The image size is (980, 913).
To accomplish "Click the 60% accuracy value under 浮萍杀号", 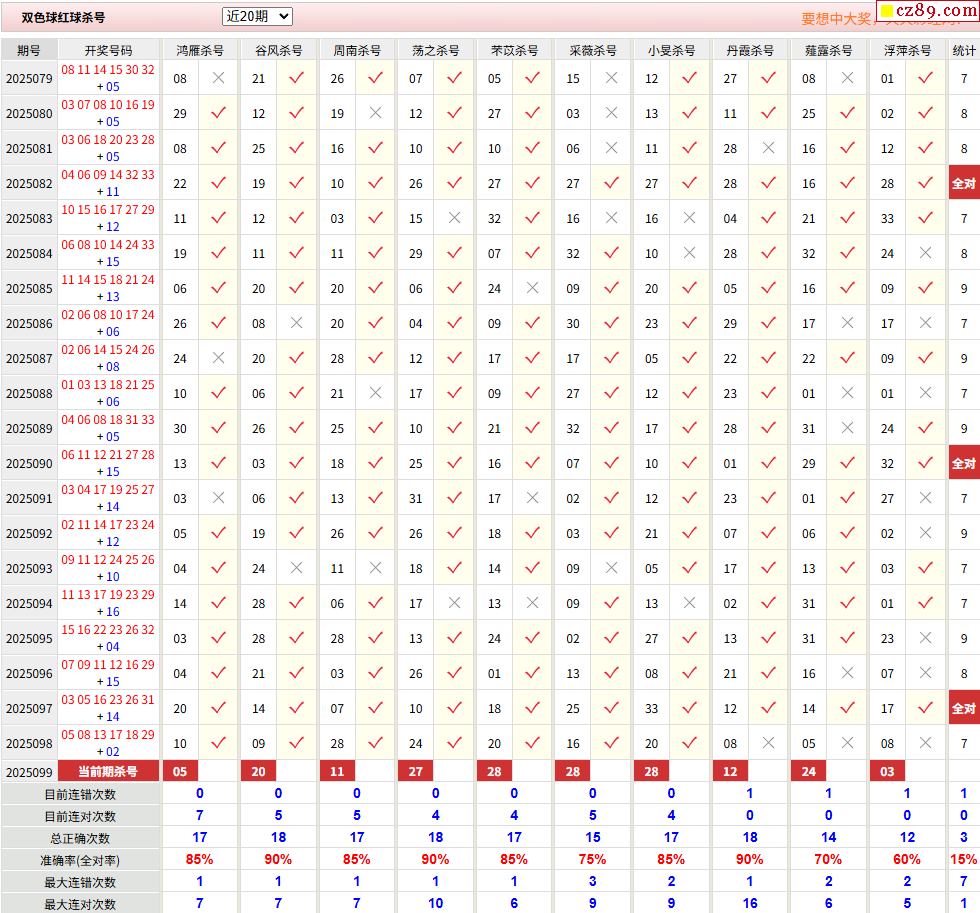I will 906,859.
